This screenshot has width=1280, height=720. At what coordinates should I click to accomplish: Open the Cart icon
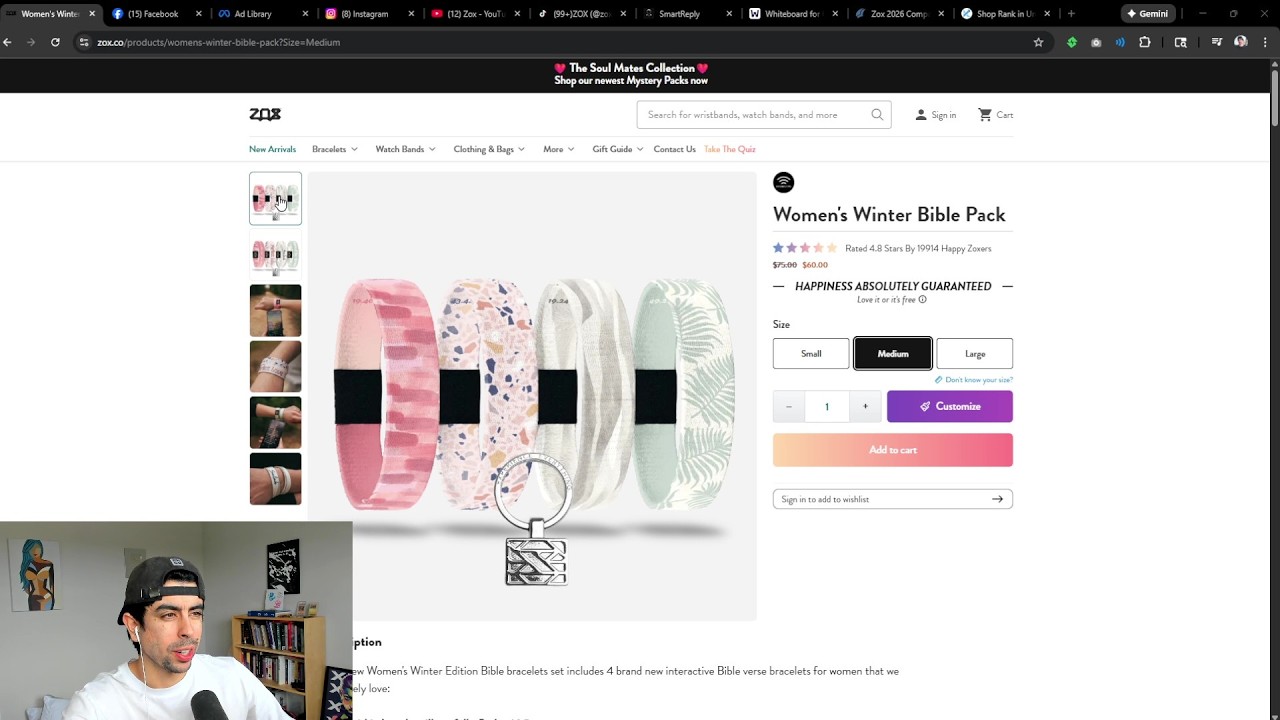(x=985, y=115)
